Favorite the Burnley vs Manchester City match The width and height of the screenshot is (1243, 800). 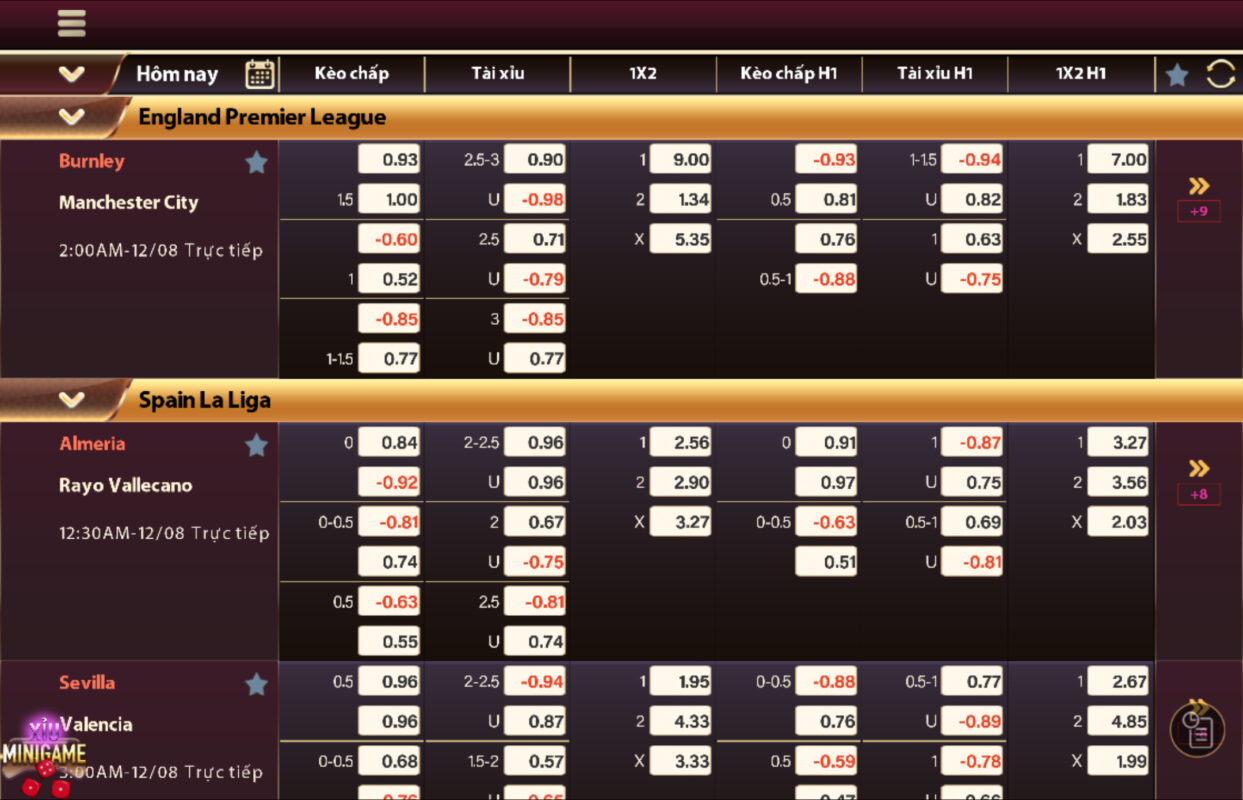[257, 162]
